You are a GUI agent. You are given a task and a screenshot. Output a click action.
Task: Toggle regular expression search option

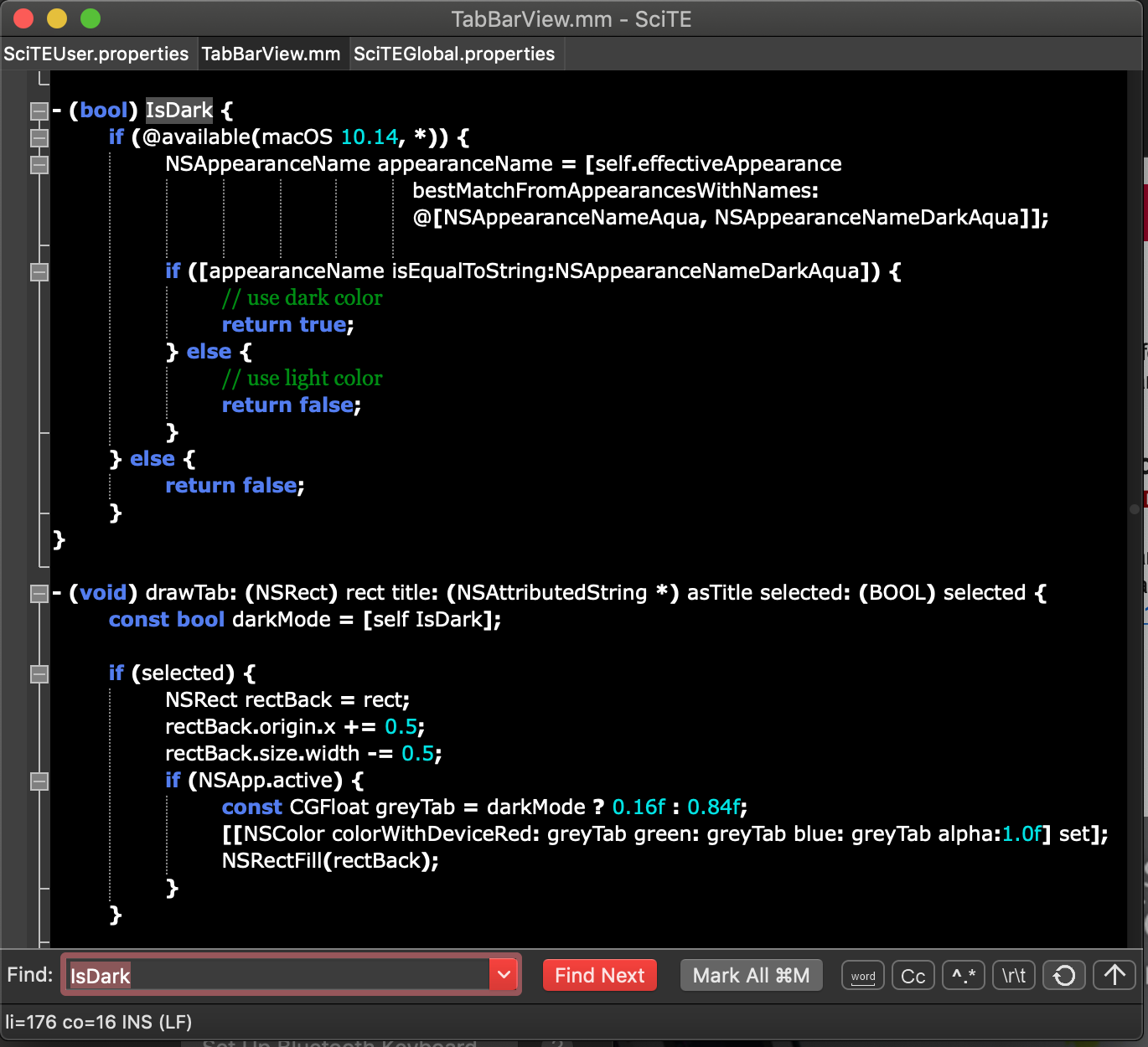click(x=964, y=976)
